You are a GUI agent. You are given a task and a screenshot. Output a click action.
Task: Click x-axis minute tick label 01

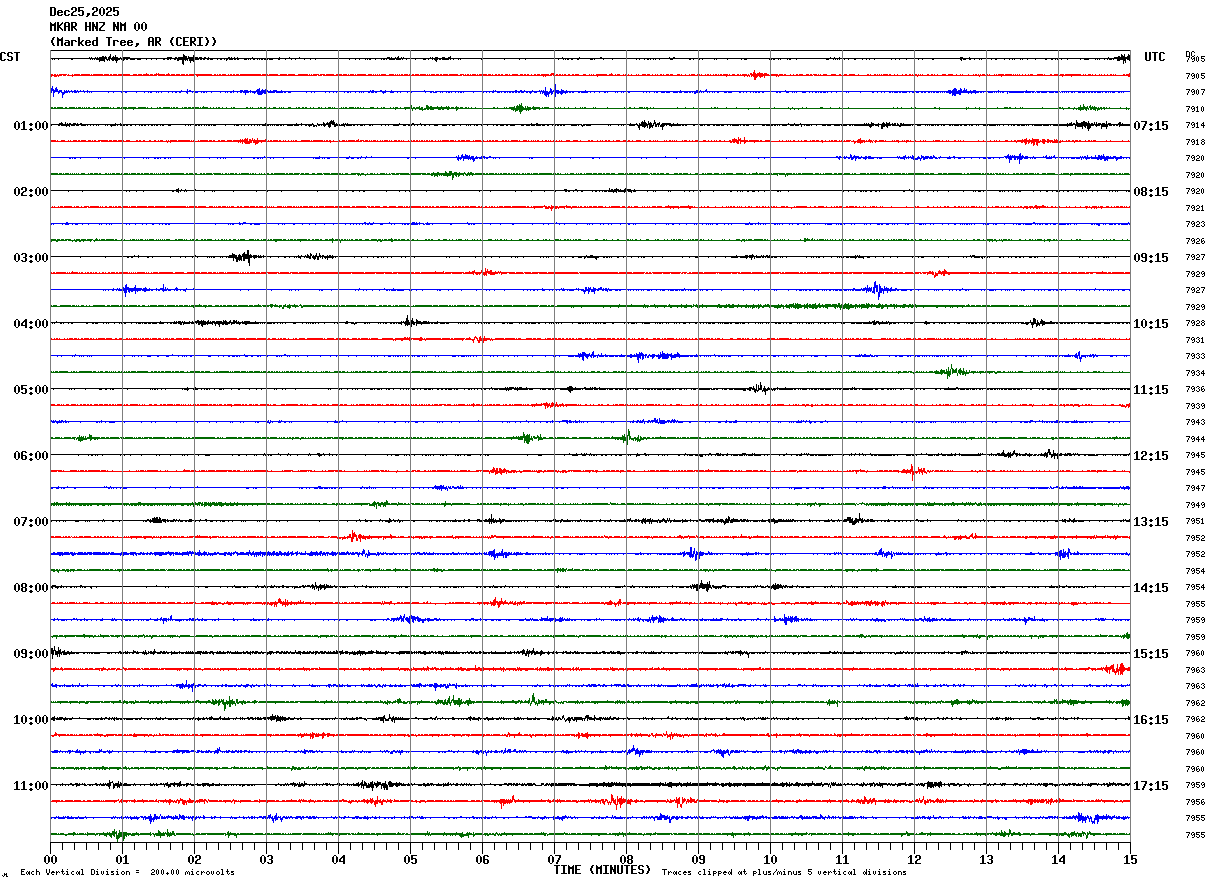[122, 859]
